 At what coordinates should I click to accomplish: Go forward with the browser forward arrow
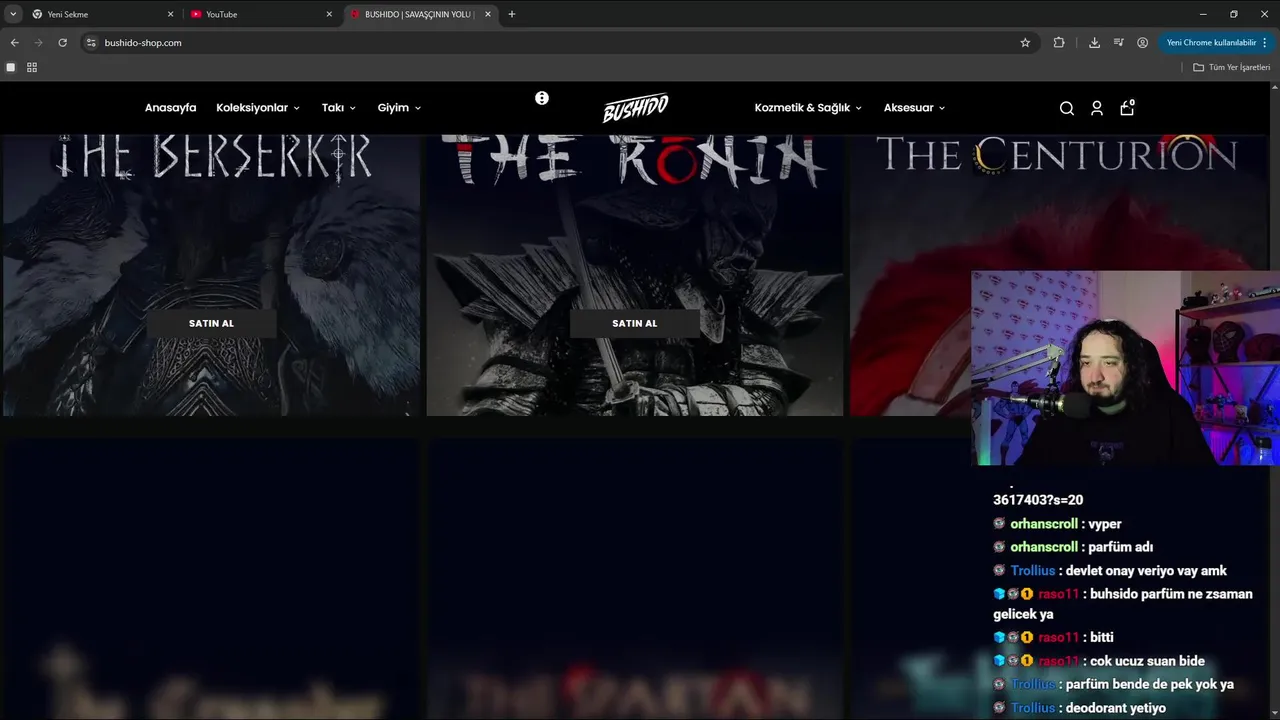[38, 43]
